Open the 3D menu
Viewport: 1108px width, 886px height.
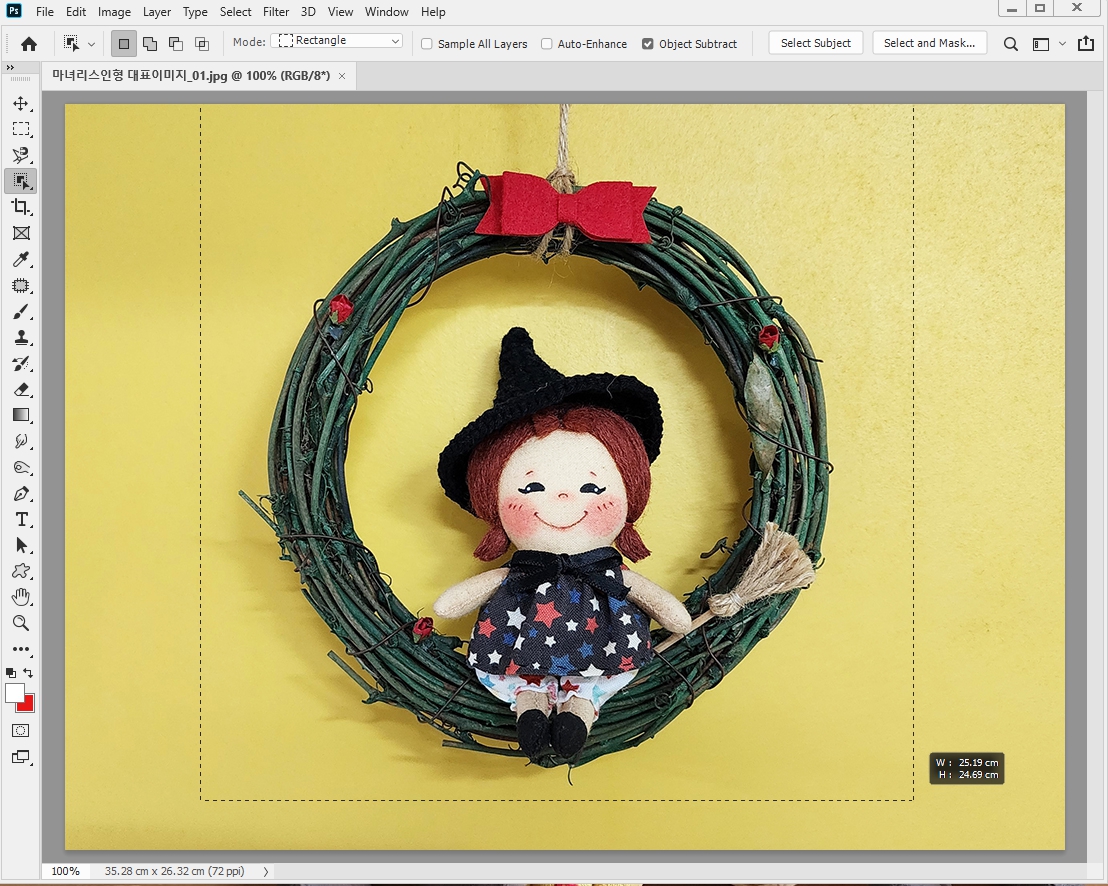pos(308,11)
